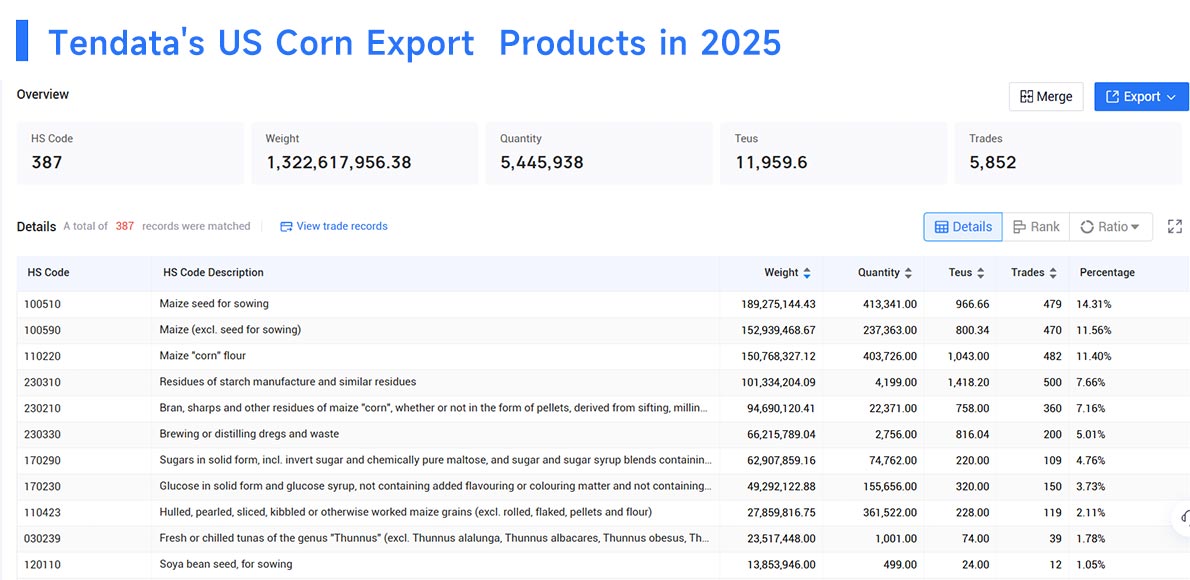This screenshot has width=1190, height=580.
Task: Click the 'Glucose in solid form' description
Action: [435, 486]
